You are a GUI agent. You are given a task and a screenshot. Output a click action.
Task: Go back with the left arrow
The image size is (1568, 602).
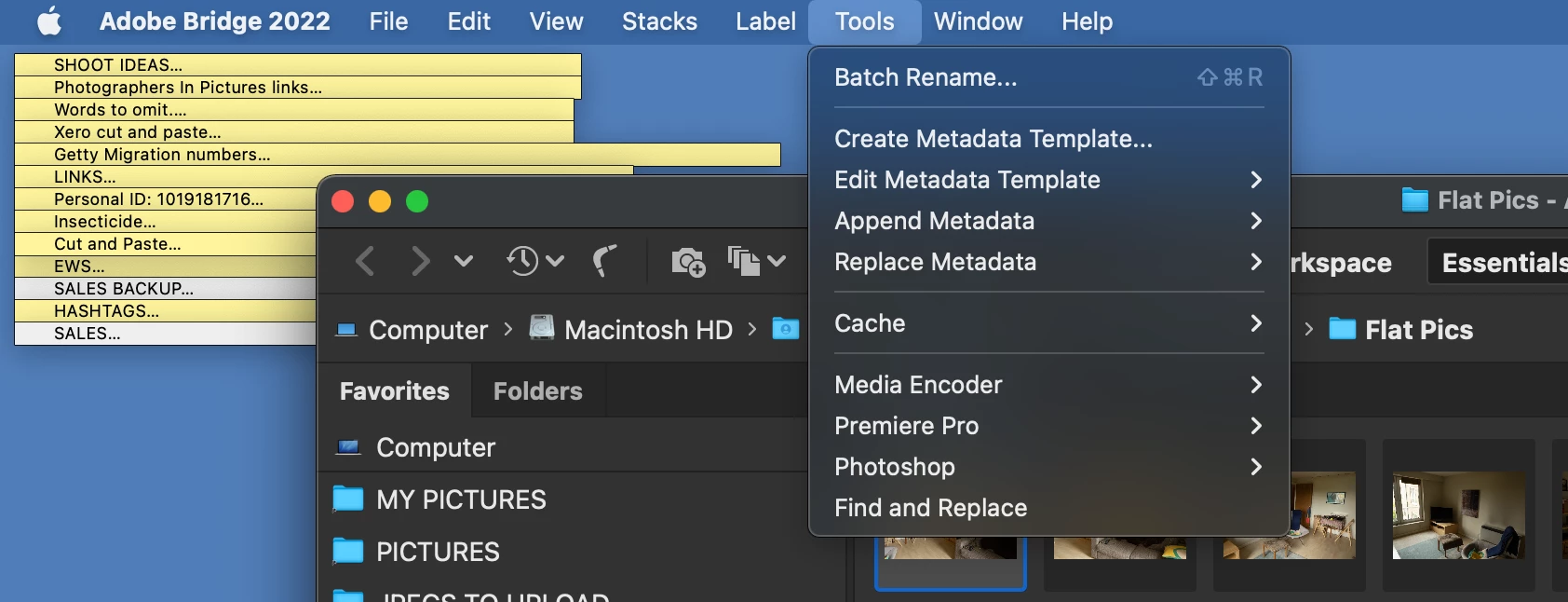365,261
